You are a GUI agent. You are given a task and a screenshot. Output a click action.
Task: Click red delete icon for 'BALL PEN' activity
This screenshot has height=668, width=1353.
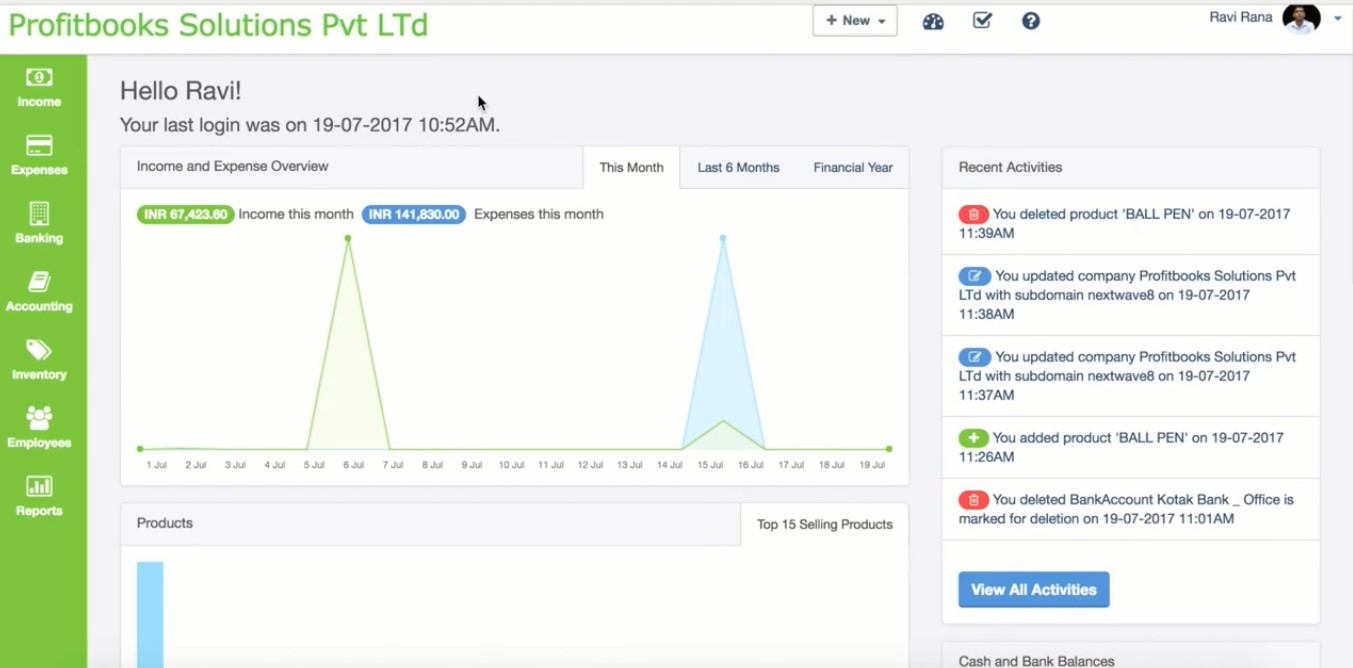coord(973,214)
